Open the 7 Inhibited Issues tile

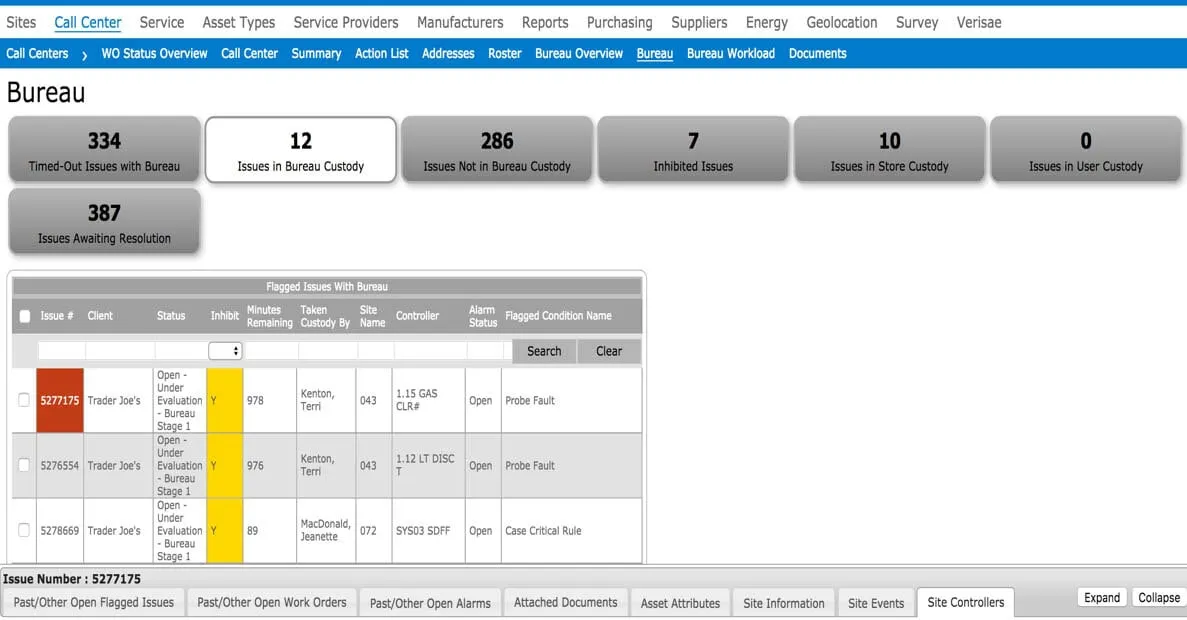pos(693,150)
